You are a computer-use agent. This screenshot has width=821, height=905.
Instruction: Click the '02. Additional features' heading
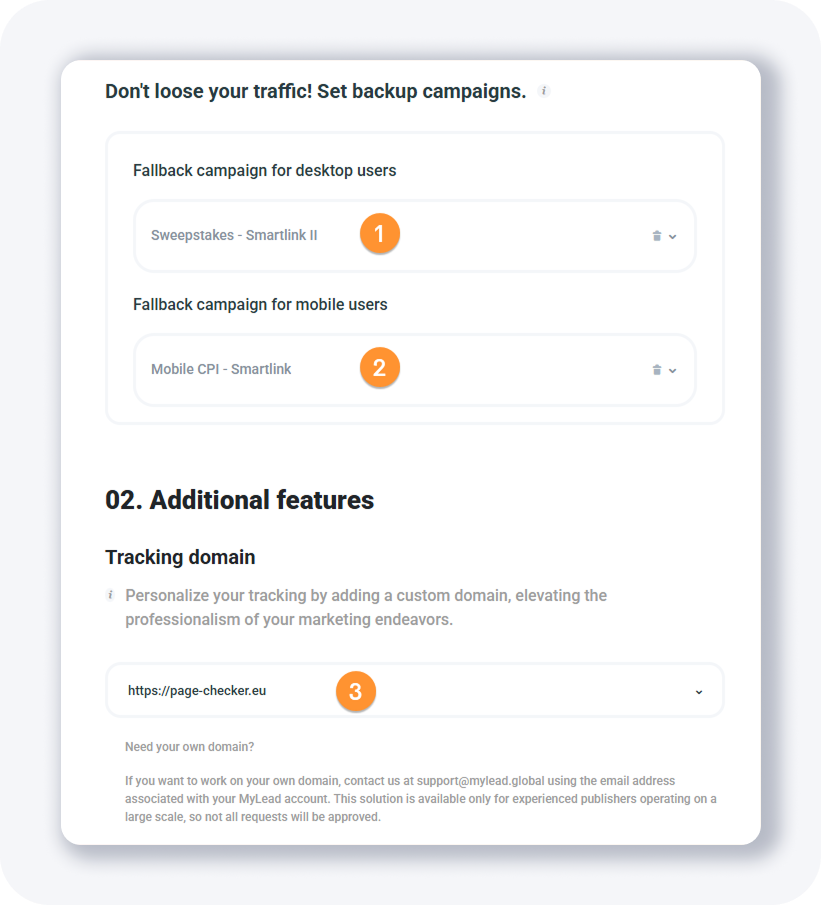click(x=239, y=500)
